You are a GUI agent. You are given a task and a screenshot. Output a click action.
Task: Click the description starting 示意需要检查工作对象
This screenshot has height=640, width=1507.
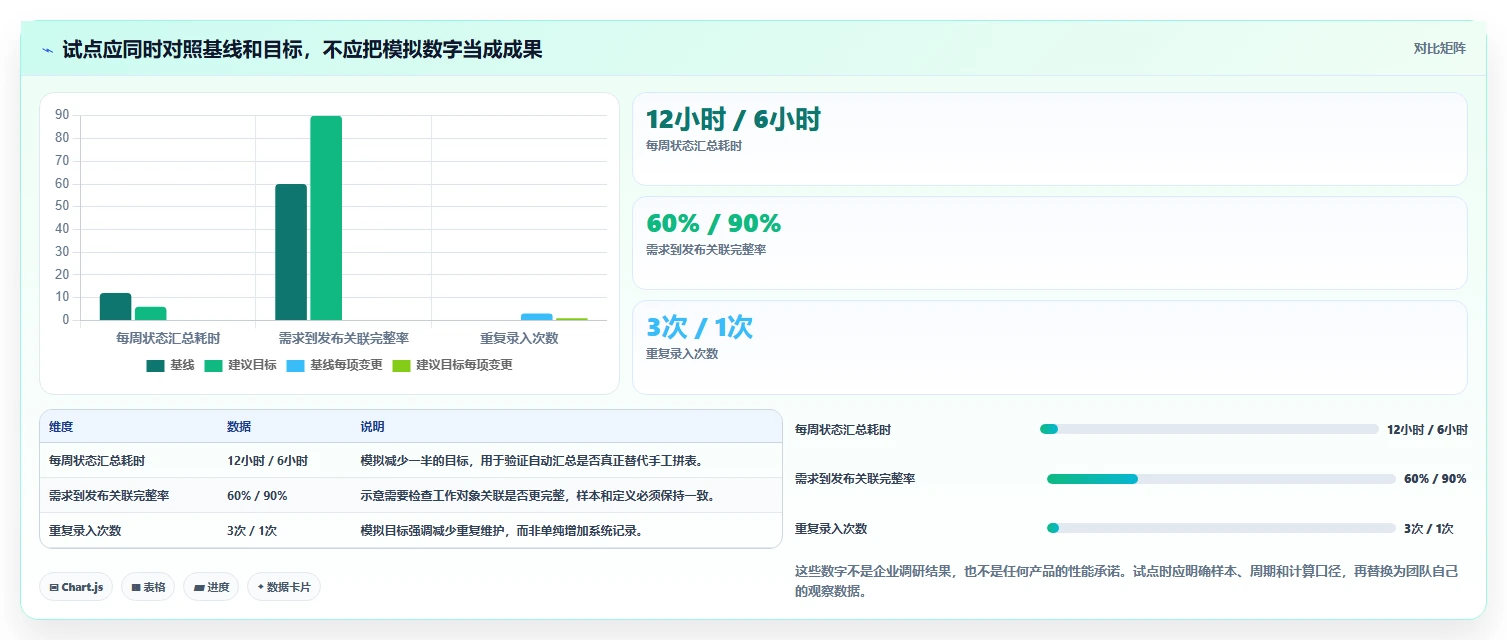[x=538, y=496]
